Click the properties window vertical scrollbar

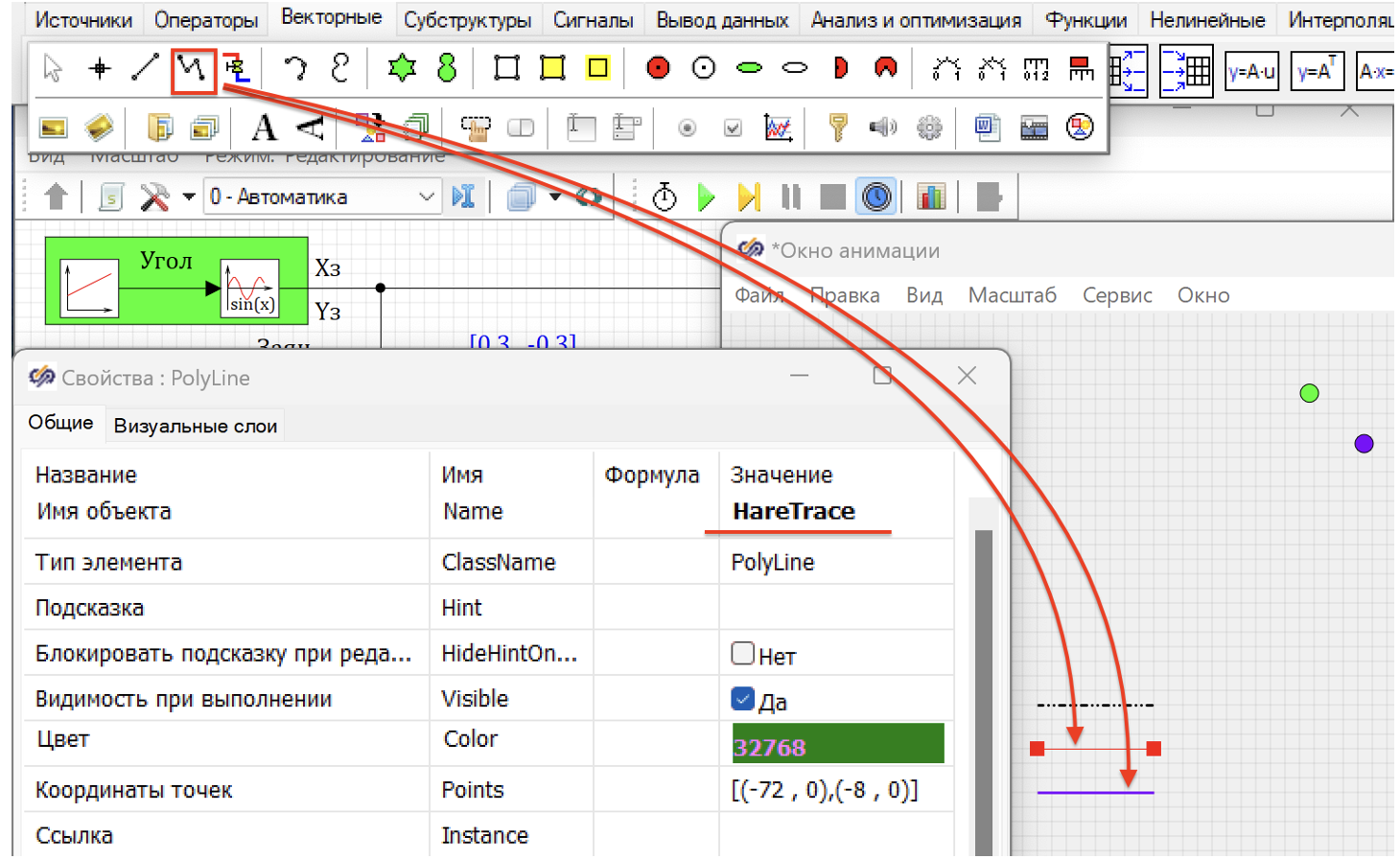(983, 690)
